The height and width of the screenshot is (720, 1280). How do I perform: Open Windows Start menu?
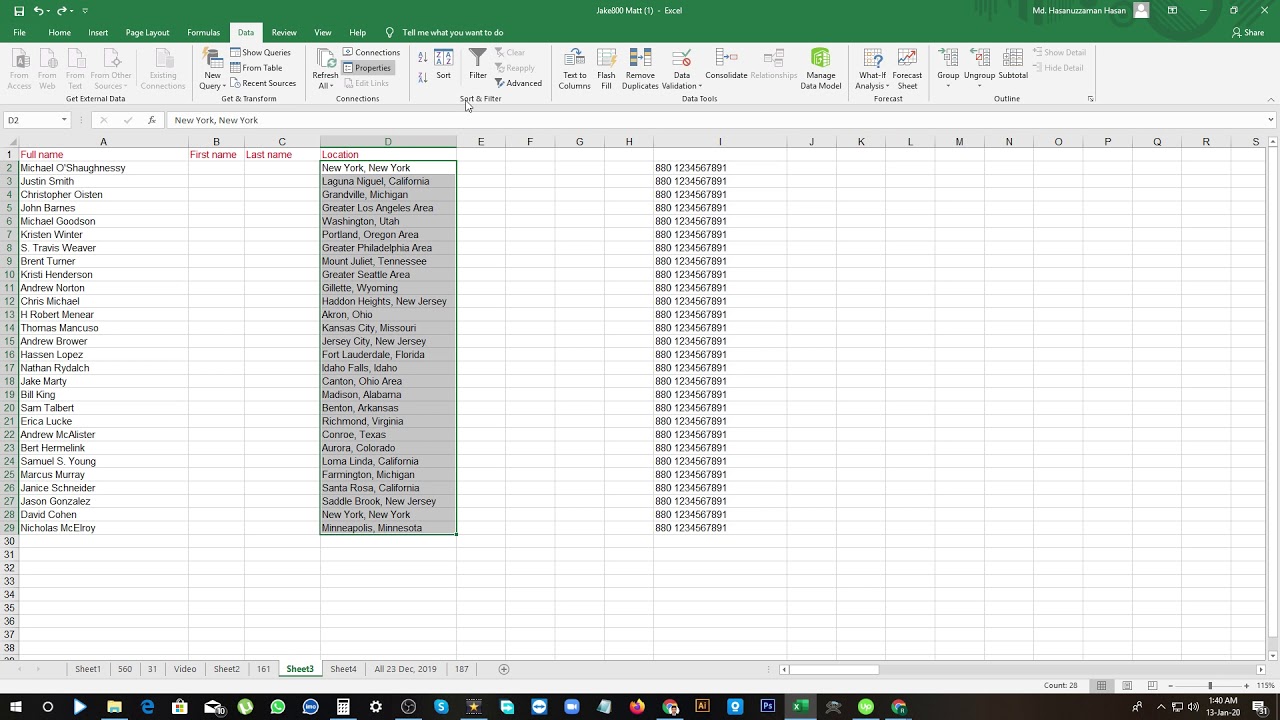(x=15, y=707)
